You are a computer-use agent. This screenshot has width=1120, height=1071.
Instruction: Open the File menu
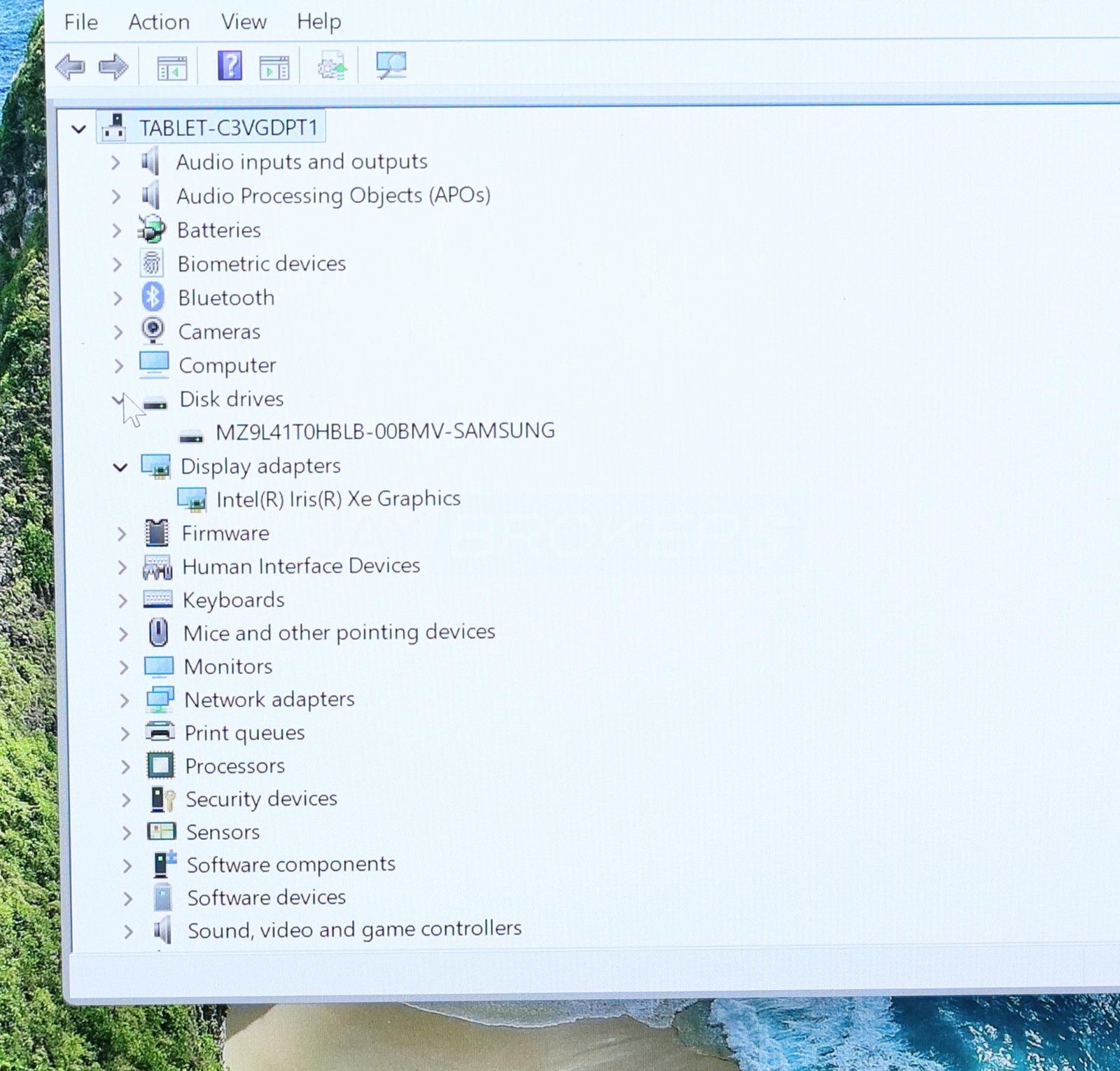(81, 22)
